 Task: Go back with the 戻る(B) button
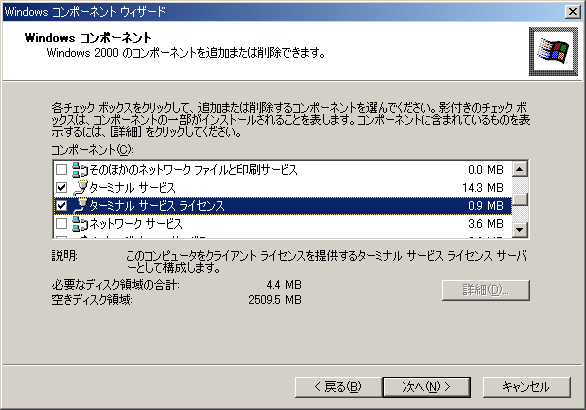point(338,387)
